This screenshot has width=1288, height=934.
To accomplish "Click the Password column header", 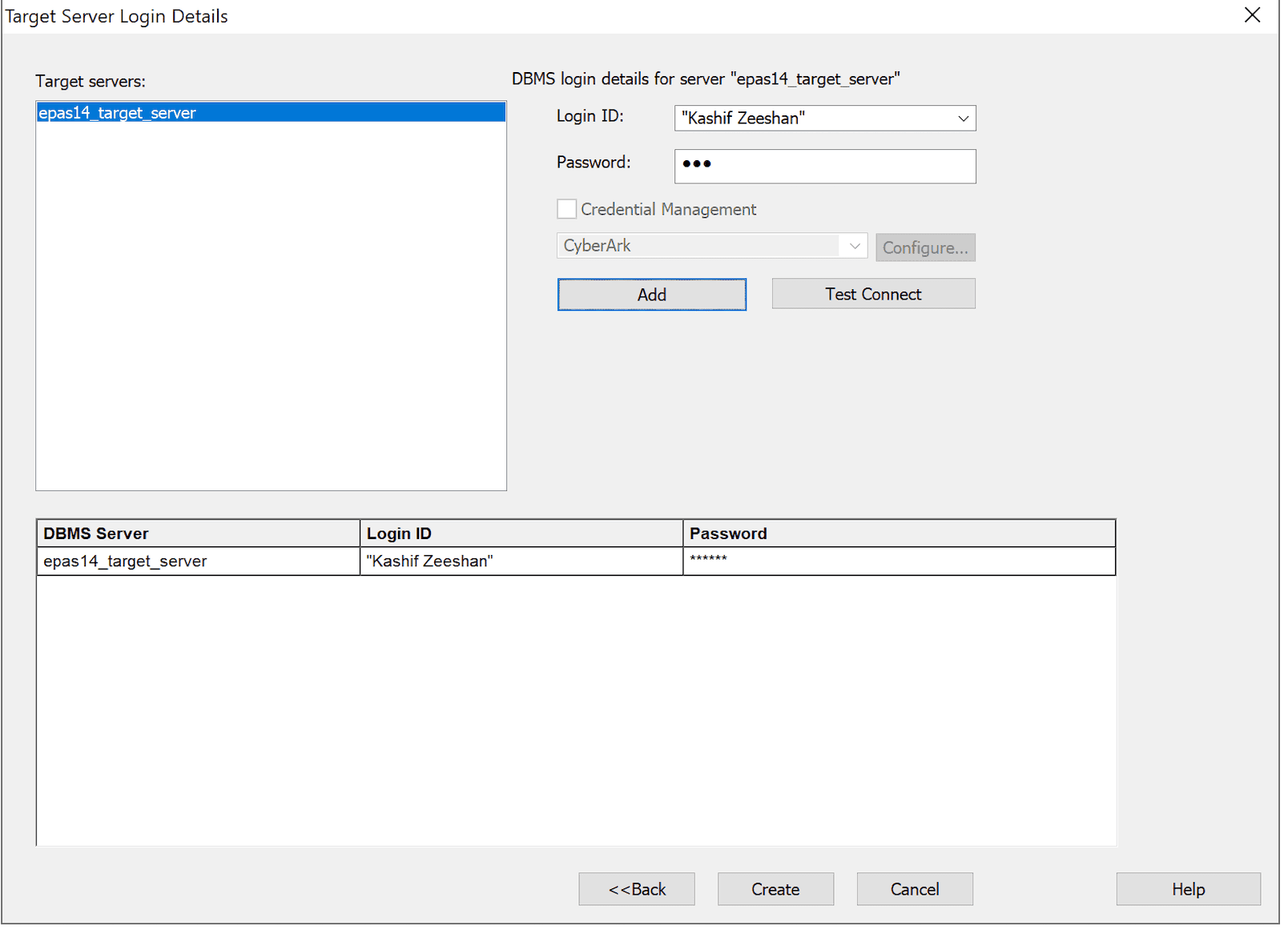I will point(897,533).
